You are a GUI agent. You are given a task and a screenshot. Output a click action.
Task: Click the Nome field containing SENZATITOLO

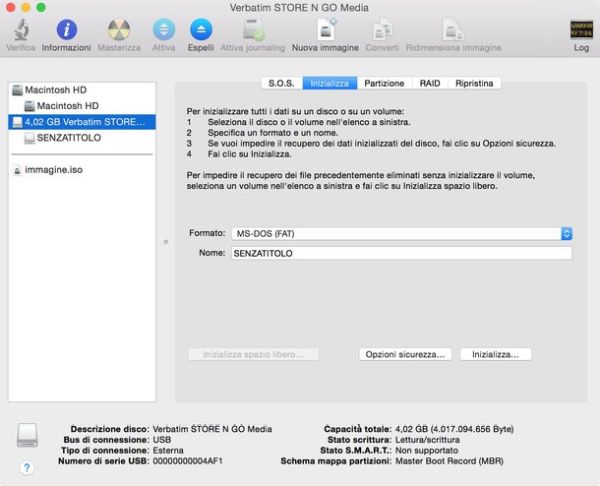(x=402, y=253)
